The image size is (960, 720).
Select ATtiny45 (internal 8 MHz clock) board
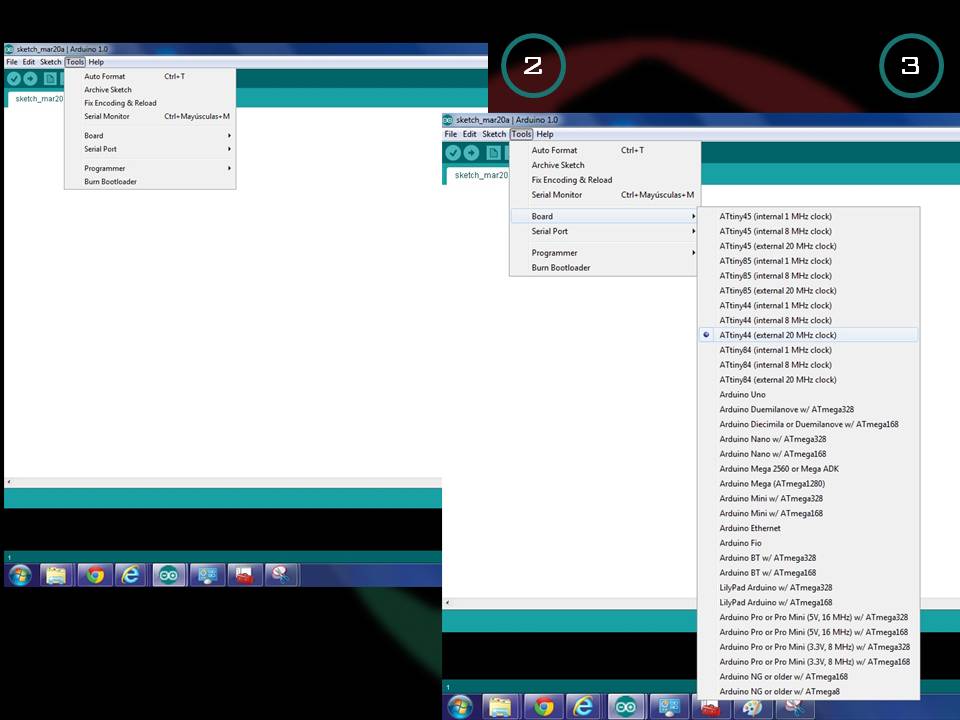(x=808, y=231)
